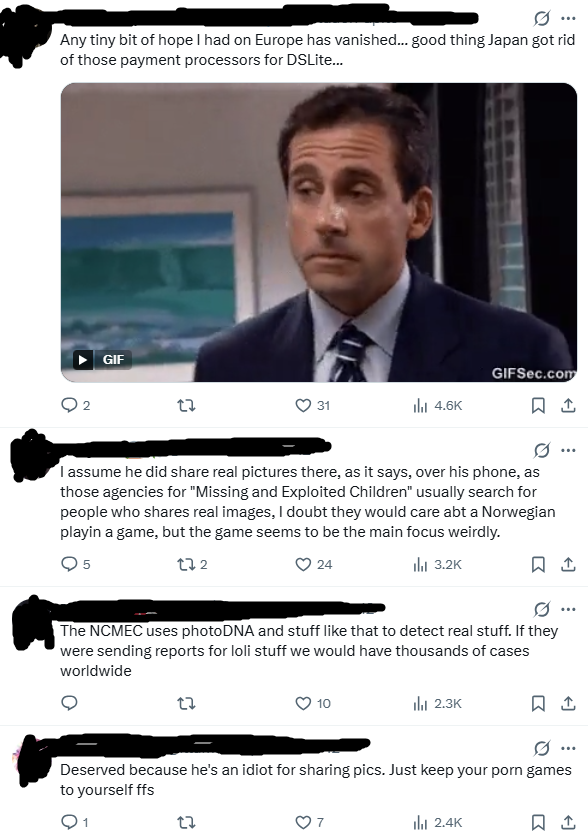The height and width of the screenshot is (840, 588).
Task: Like the tweet with 24 likes
Action: [314, 564]
